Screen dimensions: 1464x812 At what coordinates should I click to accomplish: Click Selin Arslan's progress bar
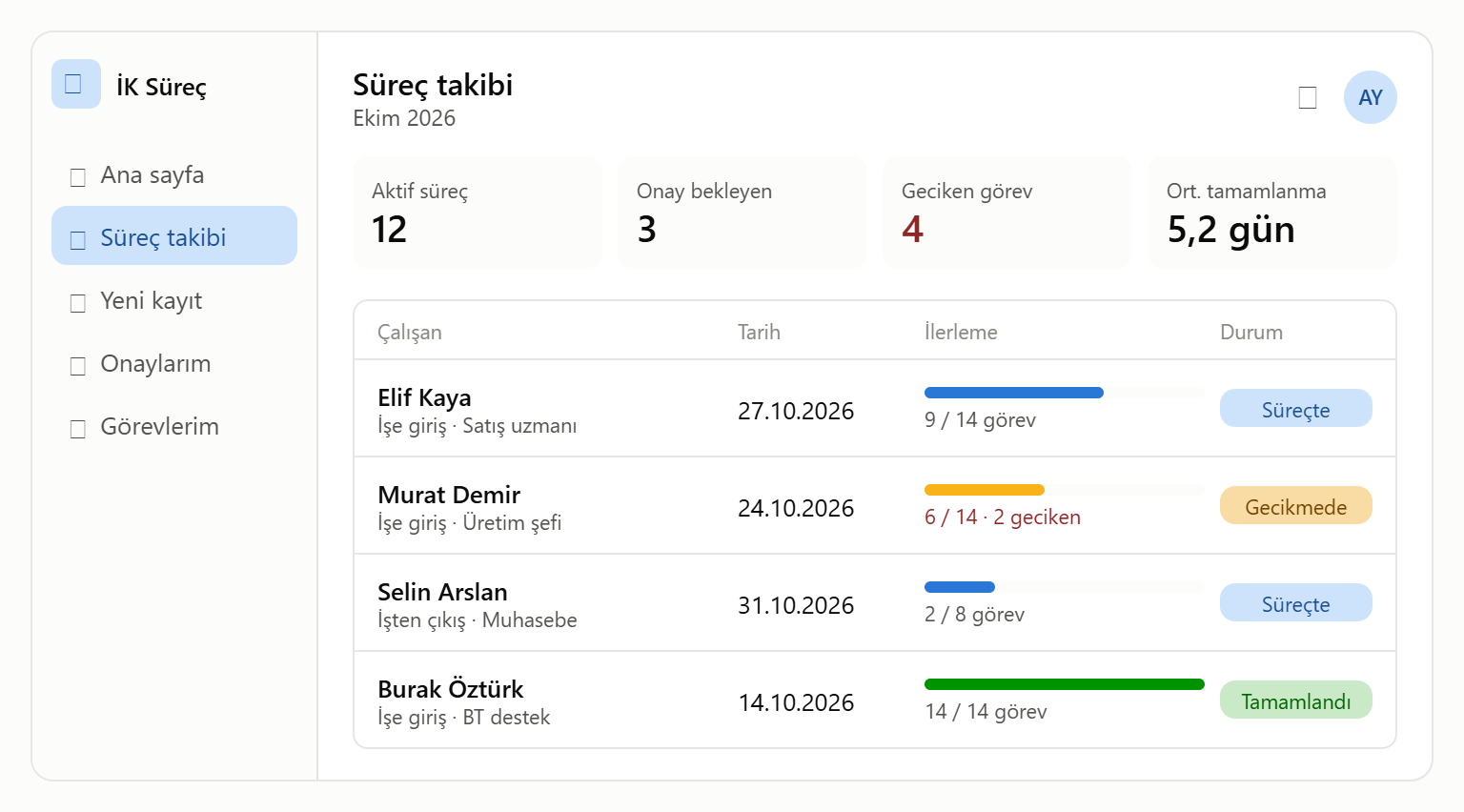click(x=1065, y=587)
